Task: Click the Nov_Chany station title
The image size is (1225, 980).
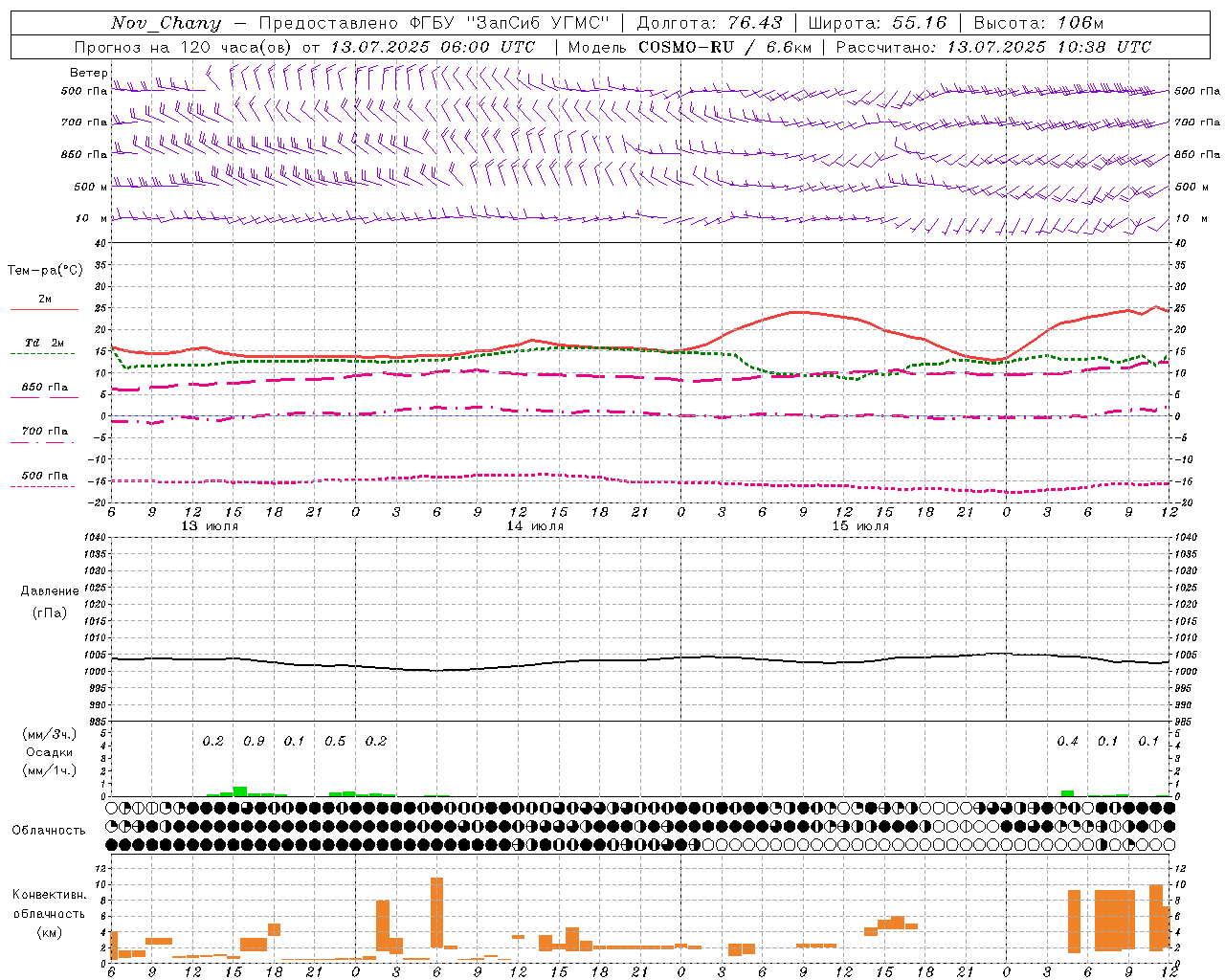Action: [166, 23]
